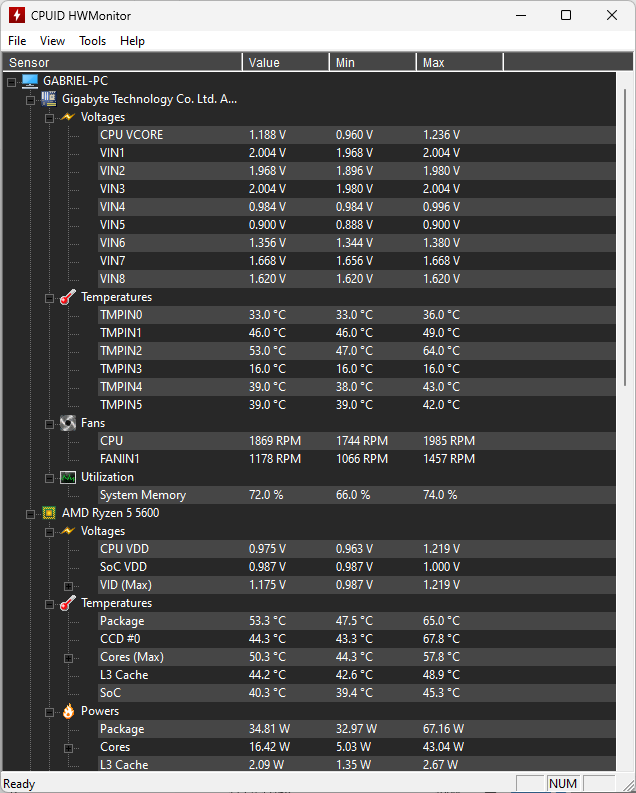Select the CPU VCORE row
Image resolution: width=636 pixels, height=793 pixels.
[357, 135]
